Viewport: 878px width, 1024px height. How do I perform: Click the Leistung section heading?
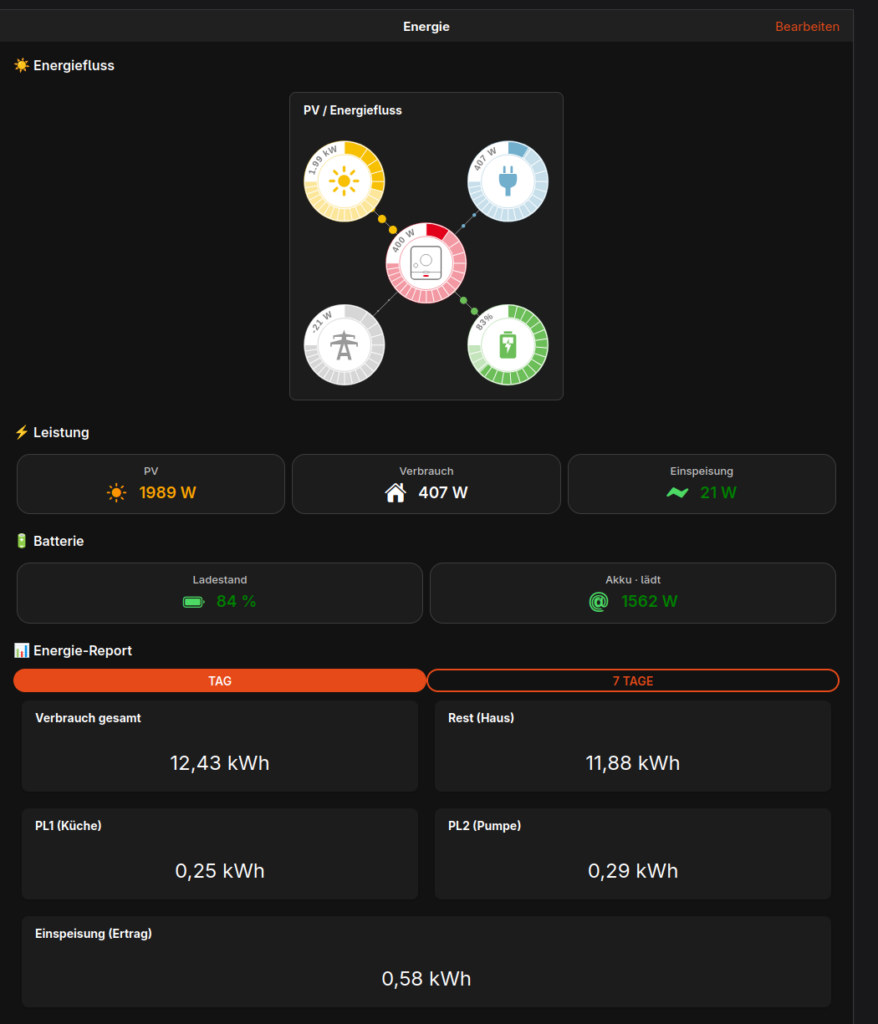61,432
